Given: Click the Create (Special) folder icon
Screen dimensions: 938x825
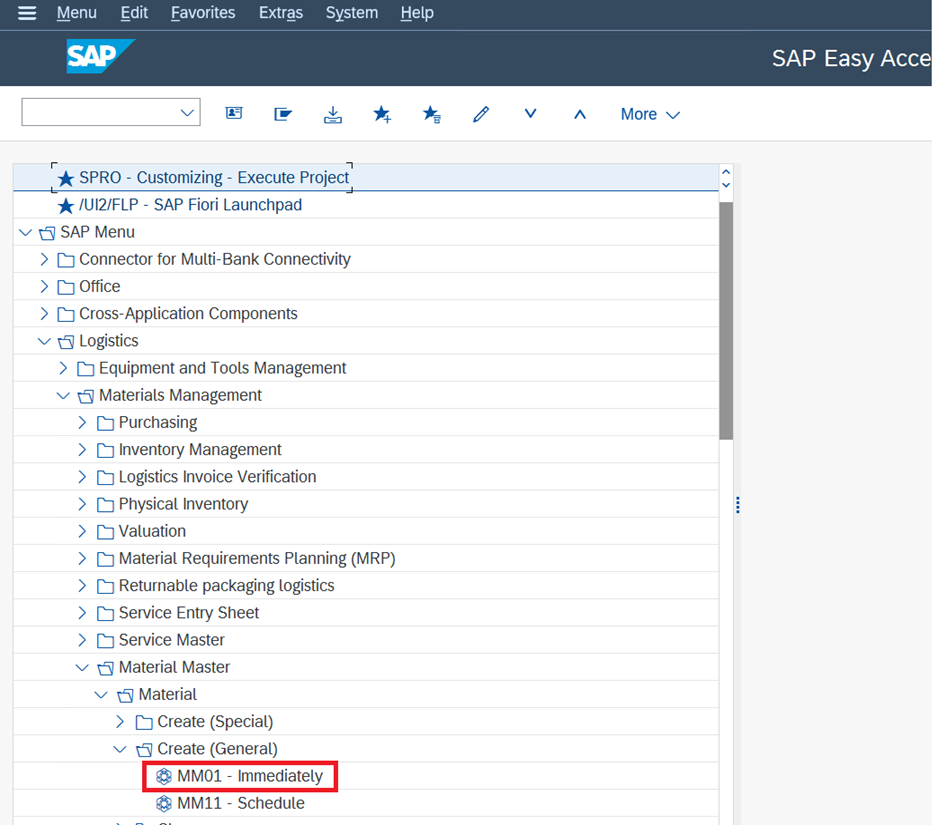Looking at the screenshot, I should [144, 722].
